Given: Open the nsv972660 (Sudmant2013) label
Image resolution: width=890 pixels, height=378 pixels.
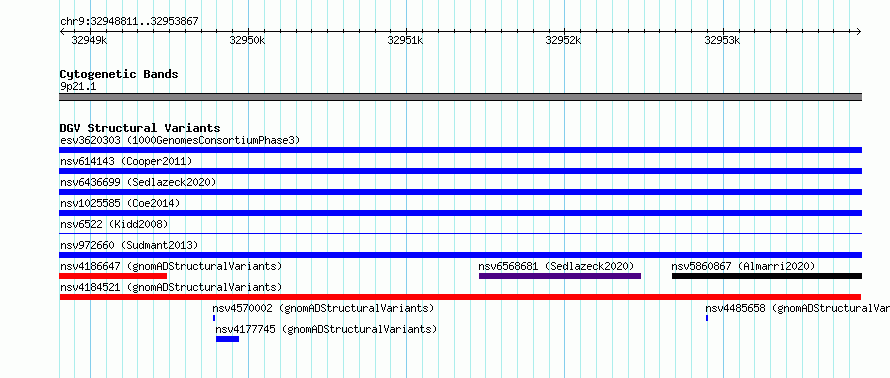Looking at the screenshot, I should pos(129,245).
